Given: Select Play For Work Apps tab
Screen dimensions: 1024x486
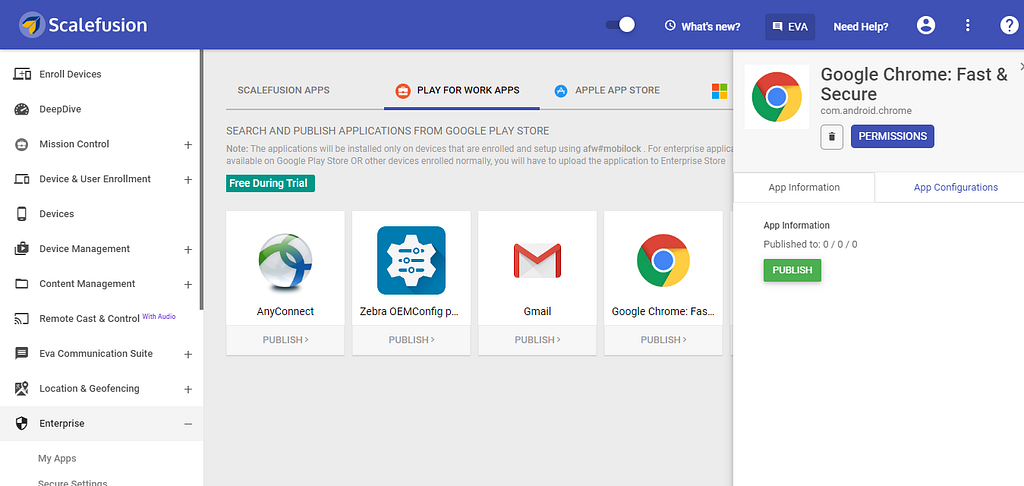Looking at the screenshot, I should (x=462, y=90).
